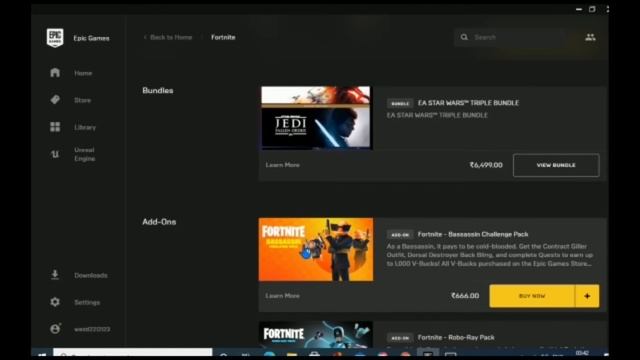640x360 pixels.
Task: Open the Store section in sidebar
Action: [x=82, y=100]
